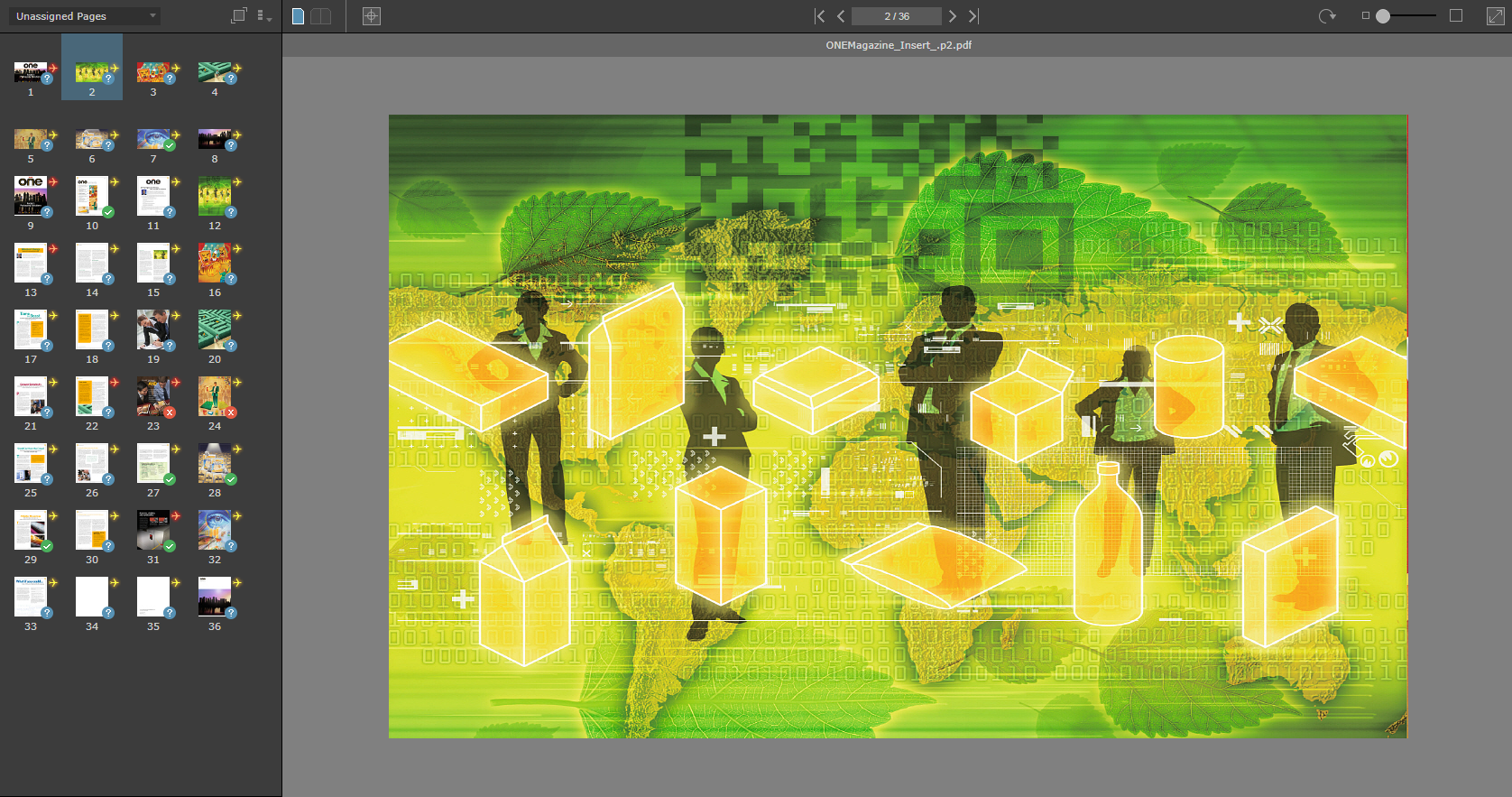Viewport: 1512px width, 797px height.
Task: Open the Unassigned Pages dropdown
Action: [x=85, y=16]
